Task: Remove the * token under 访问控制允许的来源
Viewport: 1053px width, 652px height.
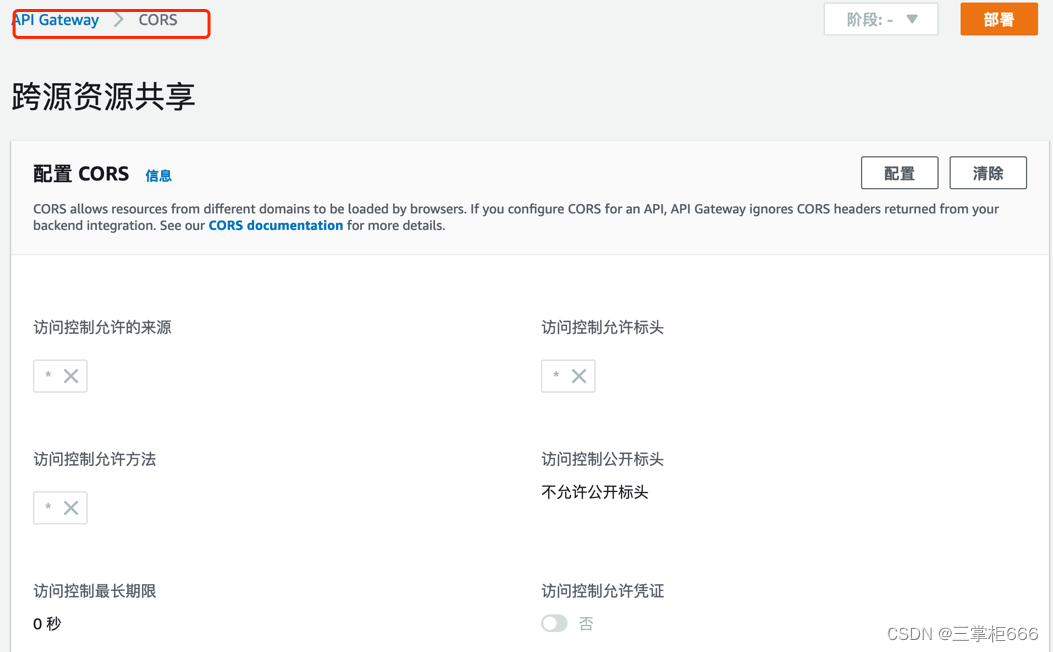Action: point(71,376)
